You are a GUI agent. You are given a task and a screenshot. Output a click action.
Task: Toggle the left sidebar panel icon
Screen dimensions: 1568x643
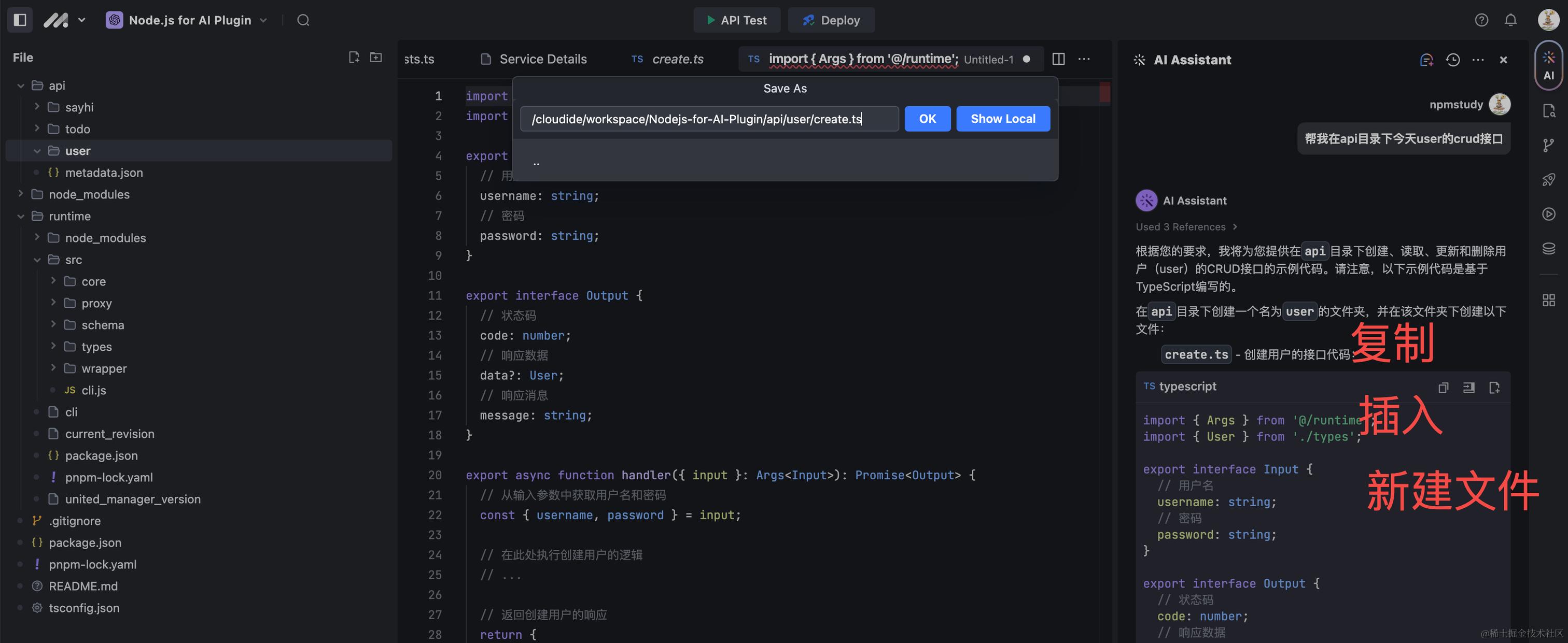pos(20,20)
